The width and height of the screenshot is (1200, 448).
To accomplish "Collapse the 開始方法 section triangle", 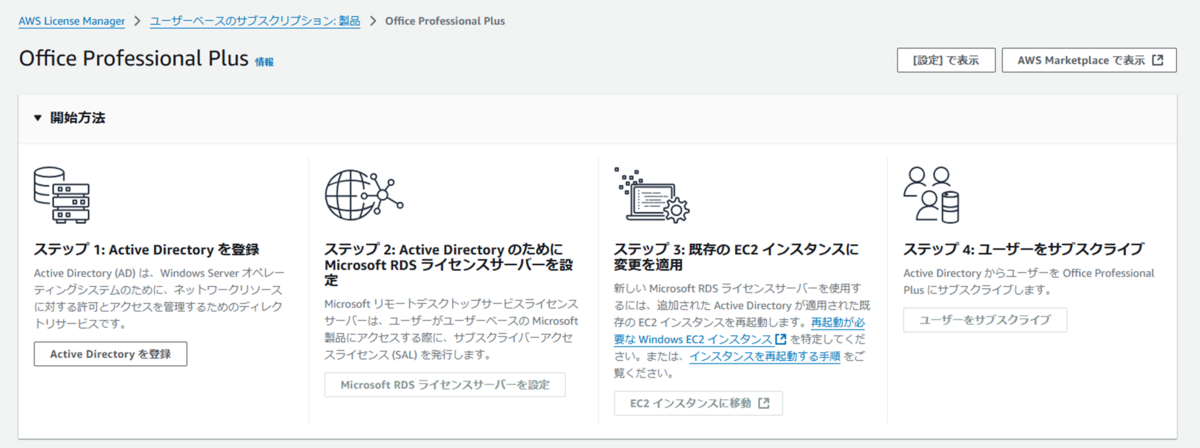I will pyautogui.click(x=38, y=118).
